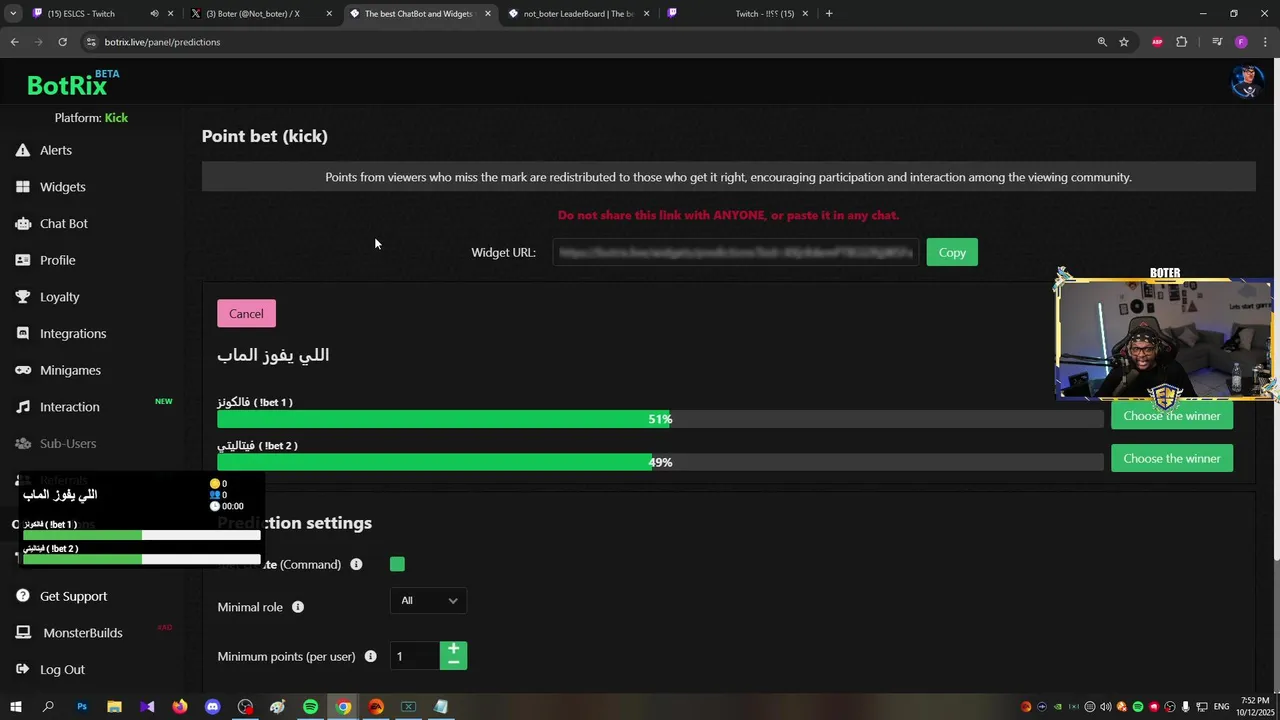This screenshot has width=1280, height=720.
Task: Open the Windows Start menu
Action: (15, 707)
